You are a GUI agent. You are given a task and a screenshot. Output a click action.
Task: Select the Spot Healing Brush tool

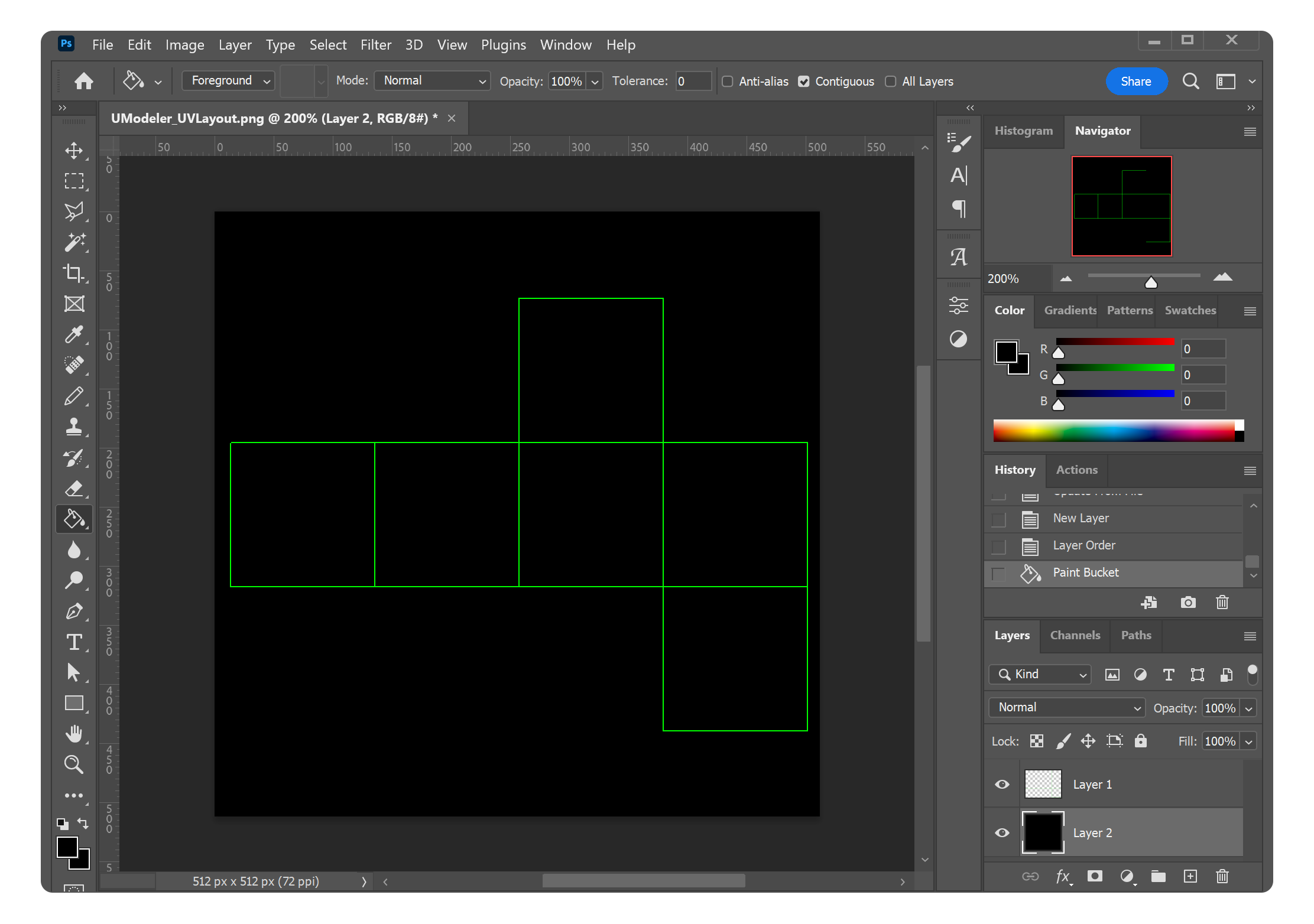74,365
